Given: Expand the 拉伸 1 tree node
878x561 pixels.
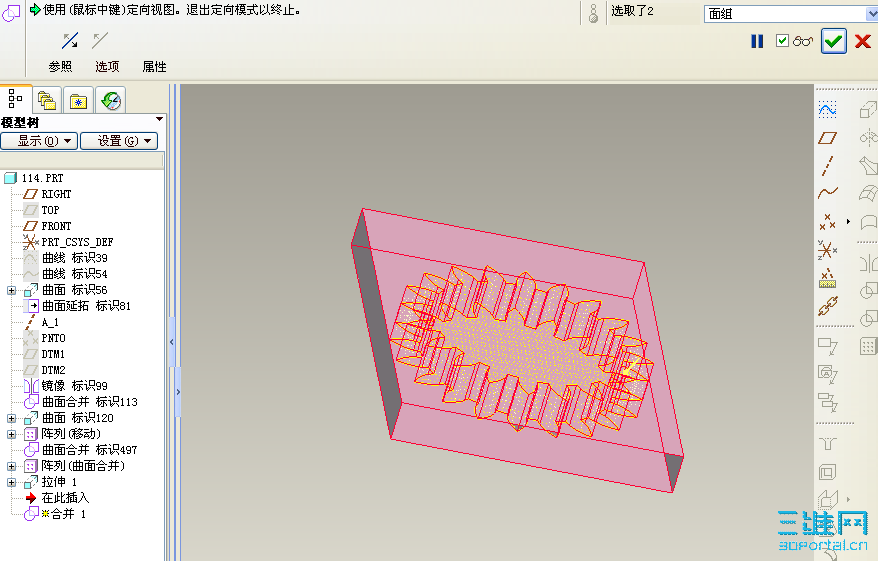Looking at the screenshot, I should [11, 482].
